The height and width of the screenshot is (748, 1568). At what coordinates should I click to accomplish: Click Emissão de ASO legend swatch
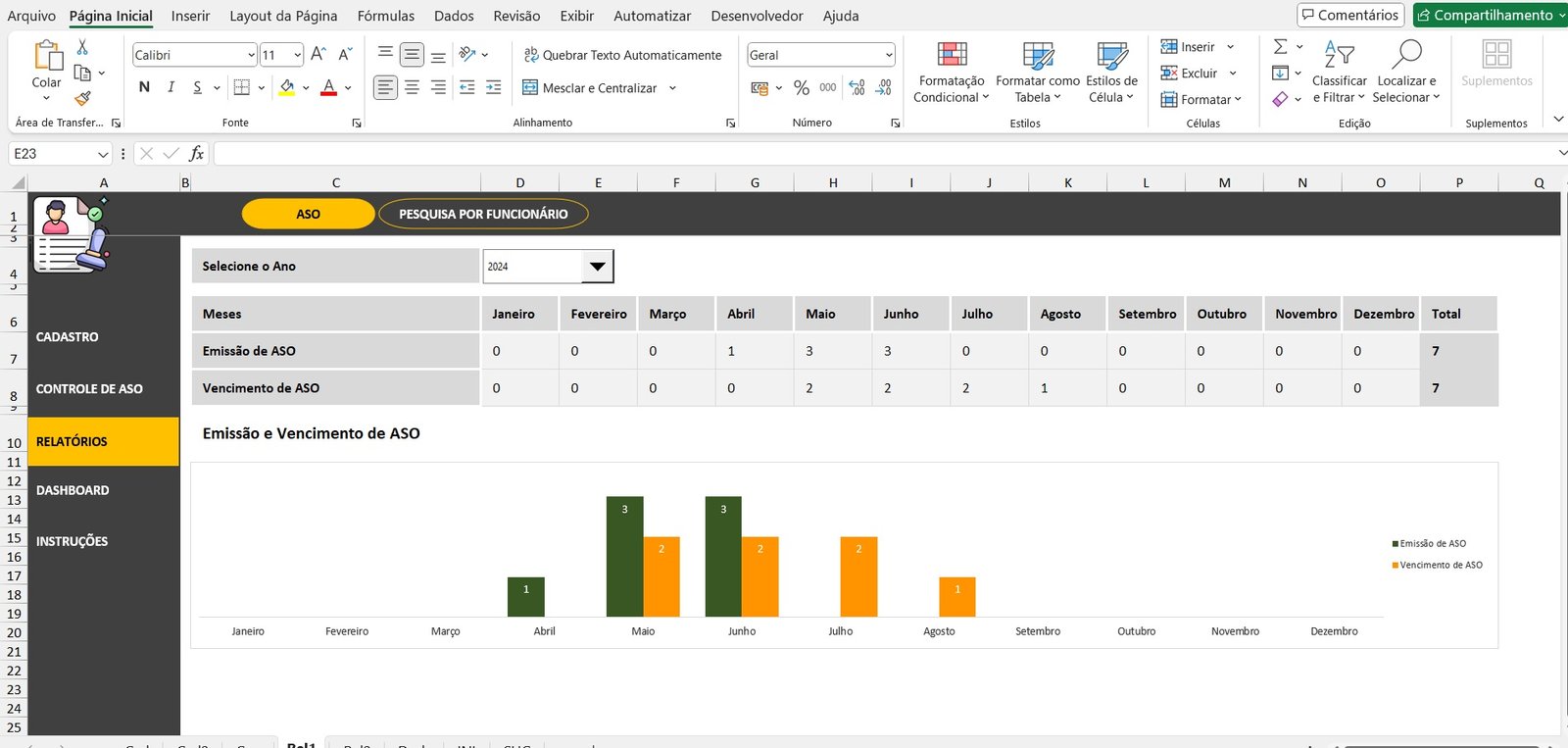(x=1396, y=543)
